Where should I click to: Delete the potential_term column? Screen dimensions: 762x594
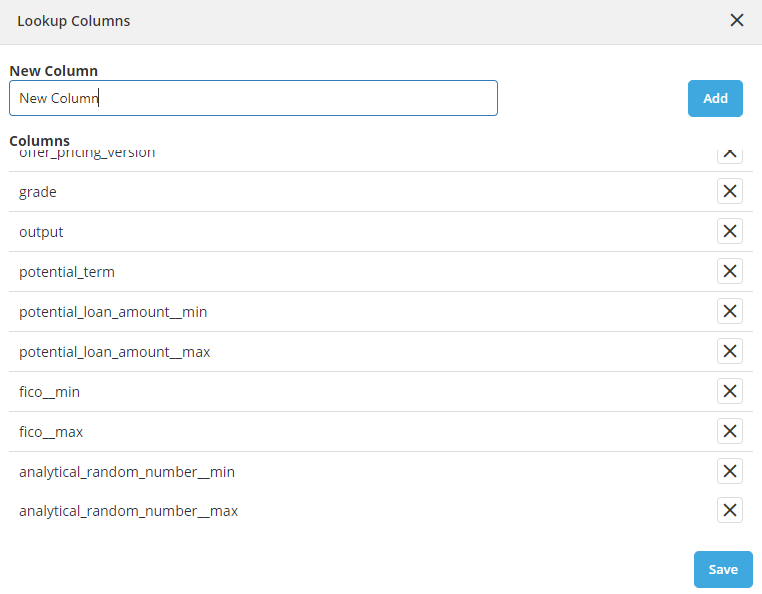point(730,271)
